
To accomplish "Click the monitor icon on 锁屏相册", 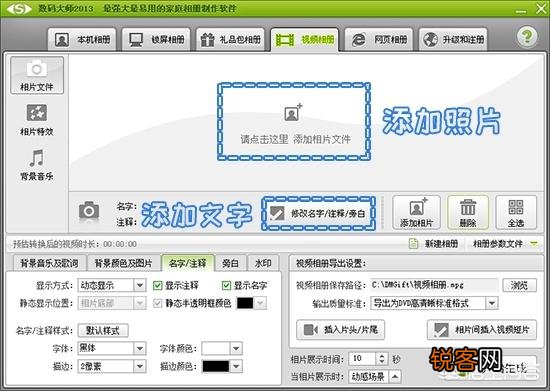I will (136, 40).
